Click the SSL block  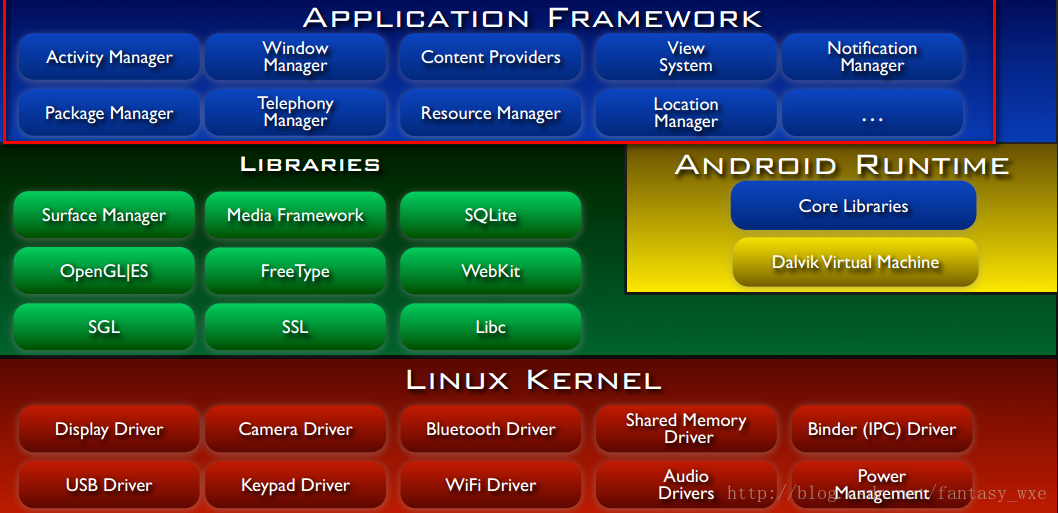click(x=296, y=327)
